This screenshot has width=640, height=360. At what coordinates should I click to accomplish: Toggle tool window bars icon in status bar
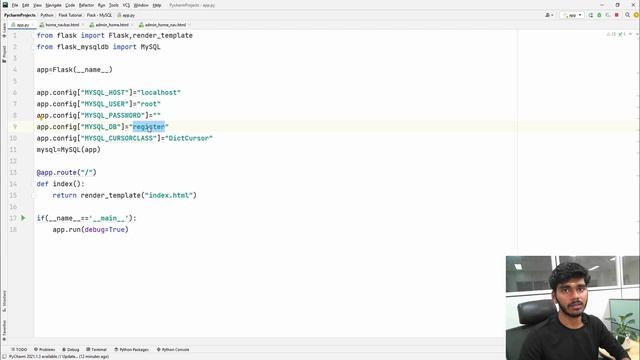point(4,357)
